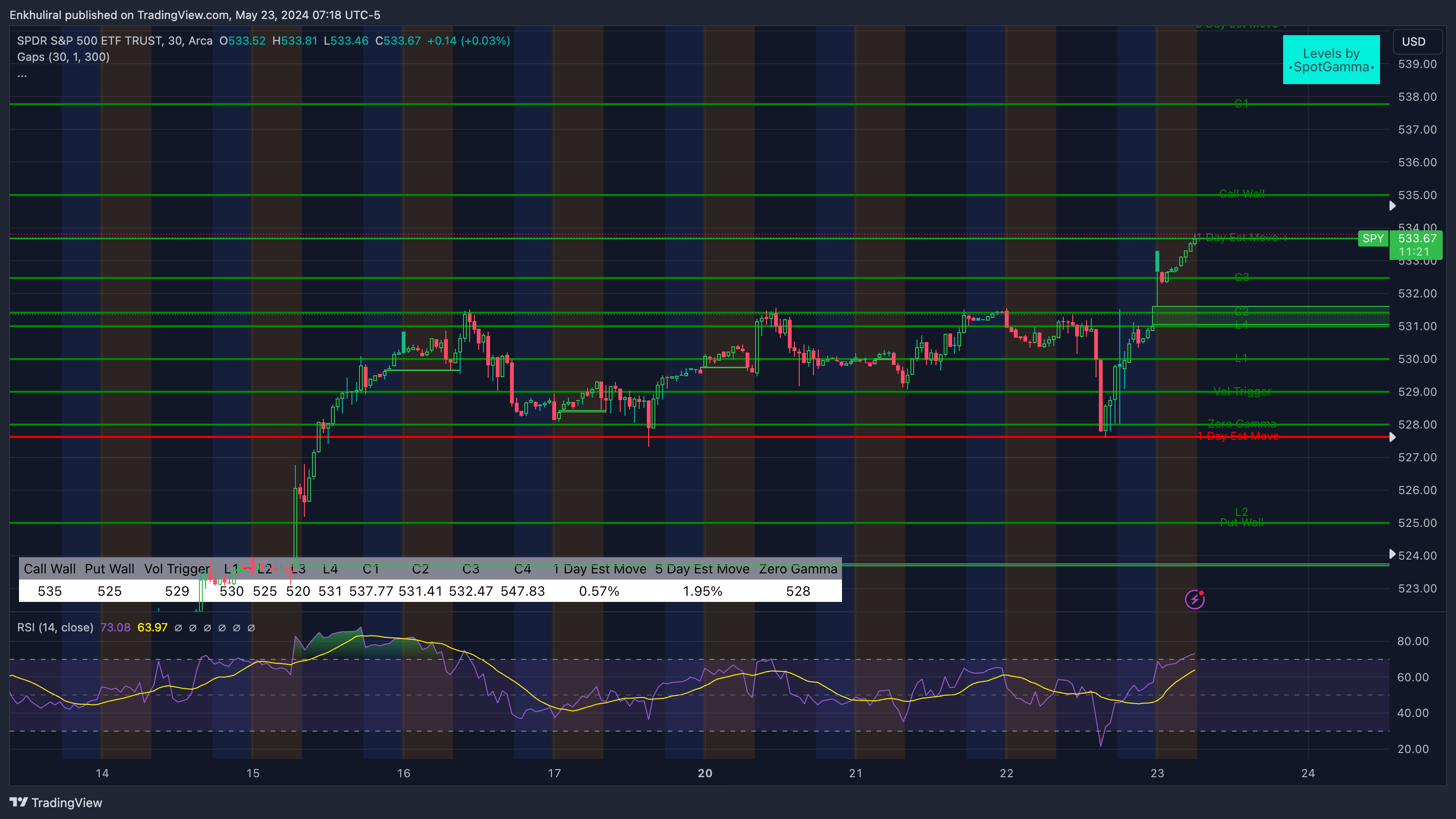The width and height of the screenshot is (1456, 819).
Task: Click the white arrow marker on red line
Action: 1392,437
